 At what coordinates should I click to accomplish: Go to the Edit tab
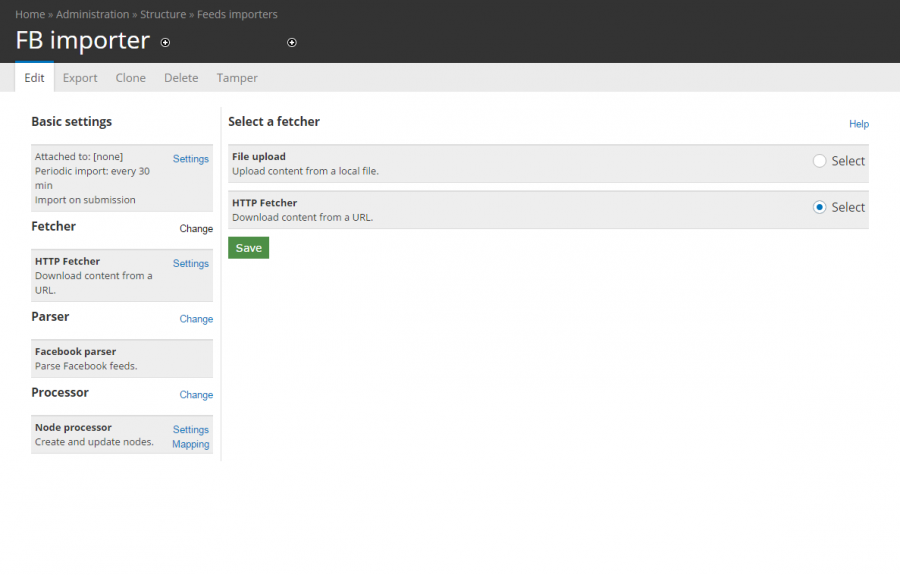point(34,77)
